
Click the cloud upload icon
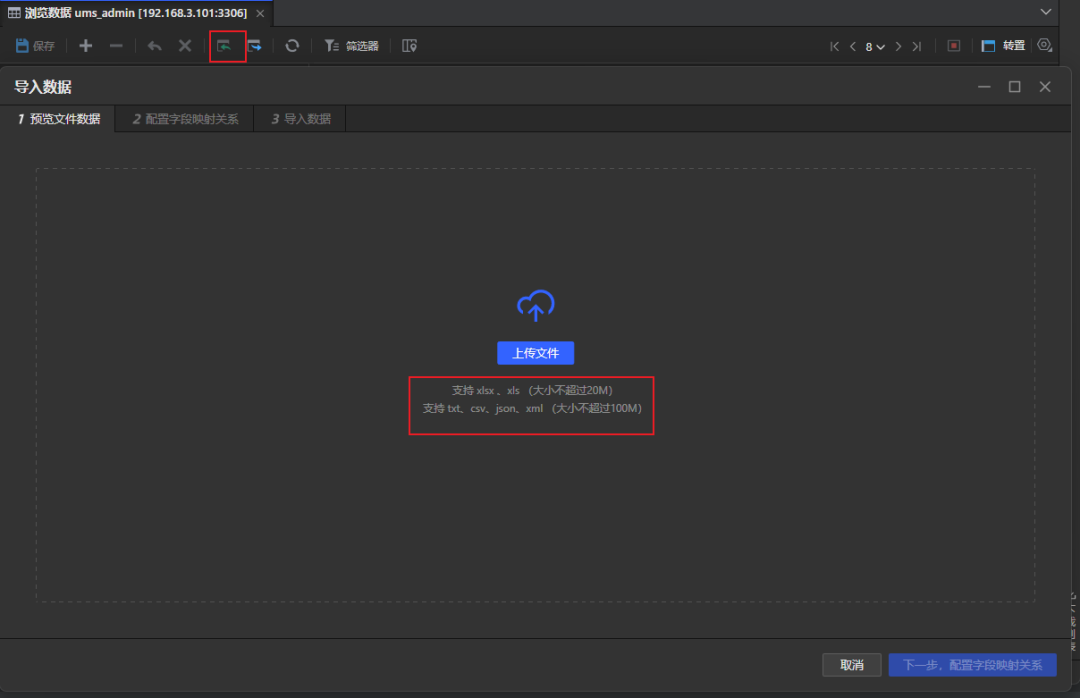pos(535,306)
